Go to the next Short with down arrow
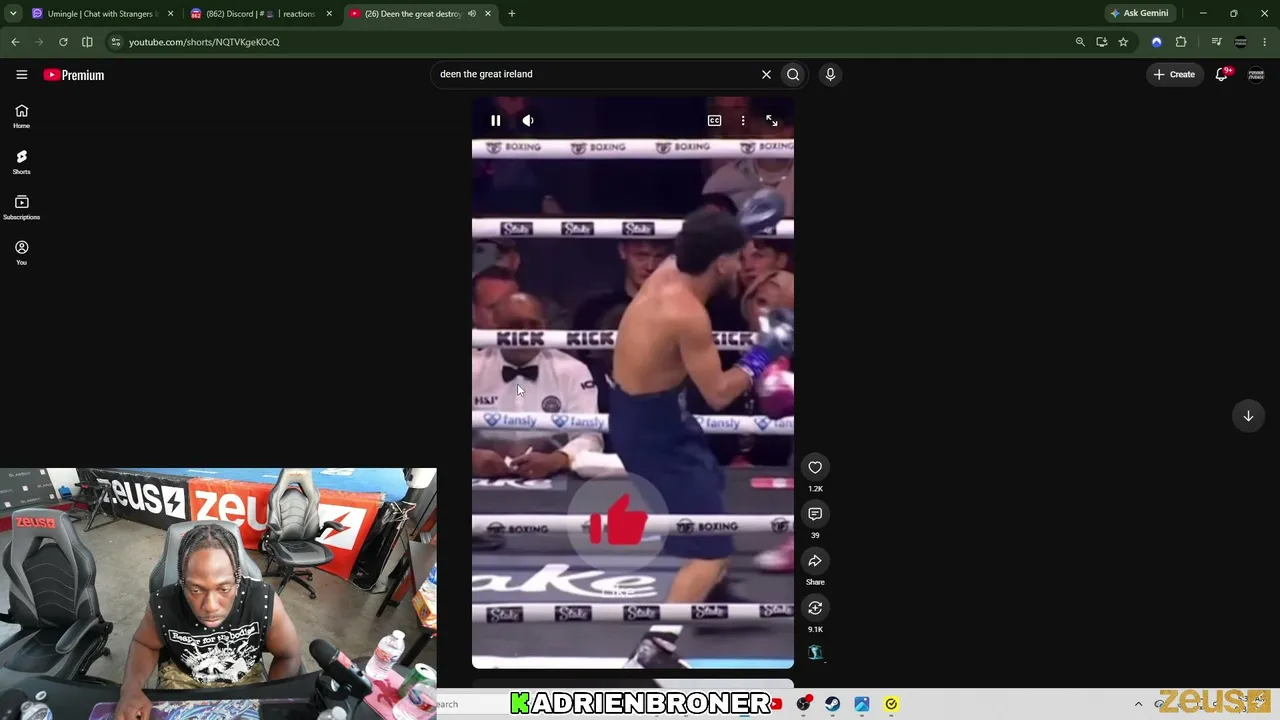This screenshot has height=720, width=1280. tap(1248, 416)
